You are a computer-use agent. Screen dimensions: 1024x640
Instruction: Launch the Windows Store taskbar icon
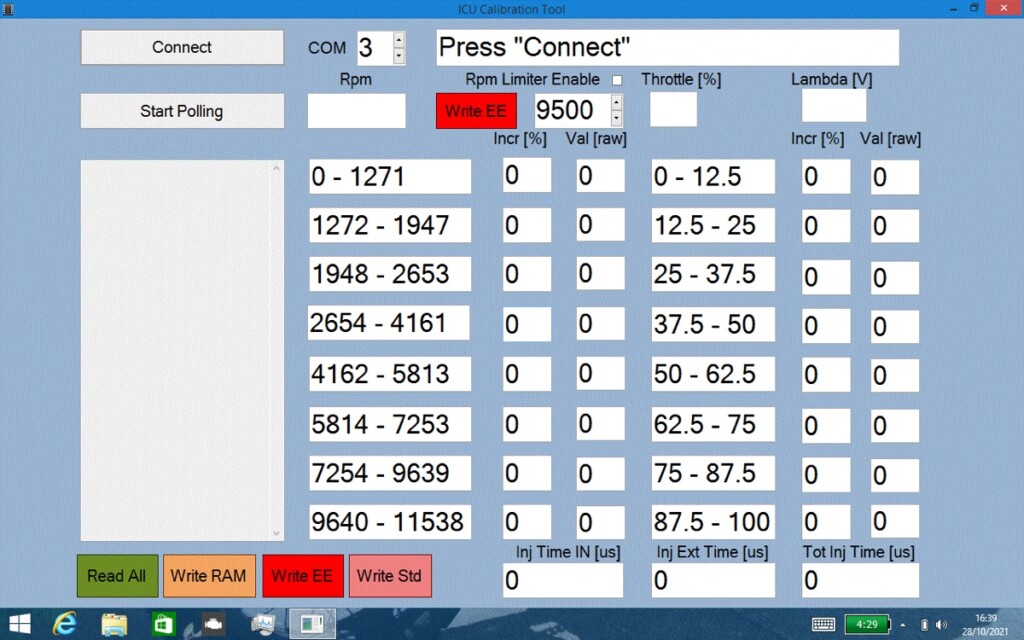click(163, 624)
